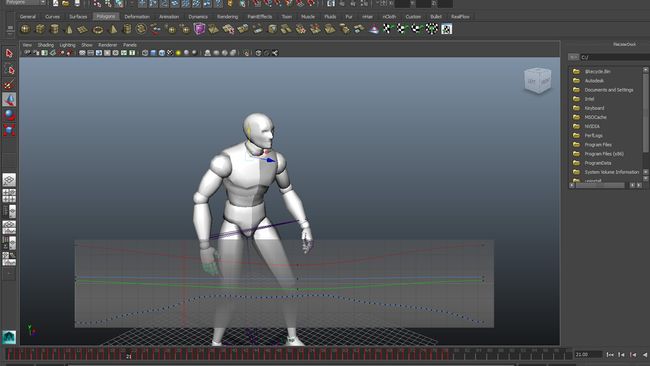This screenshot has height=366, width=650.
Task: Activate the Scale tool
Action: pyautogui.click(x=9, y=130)
